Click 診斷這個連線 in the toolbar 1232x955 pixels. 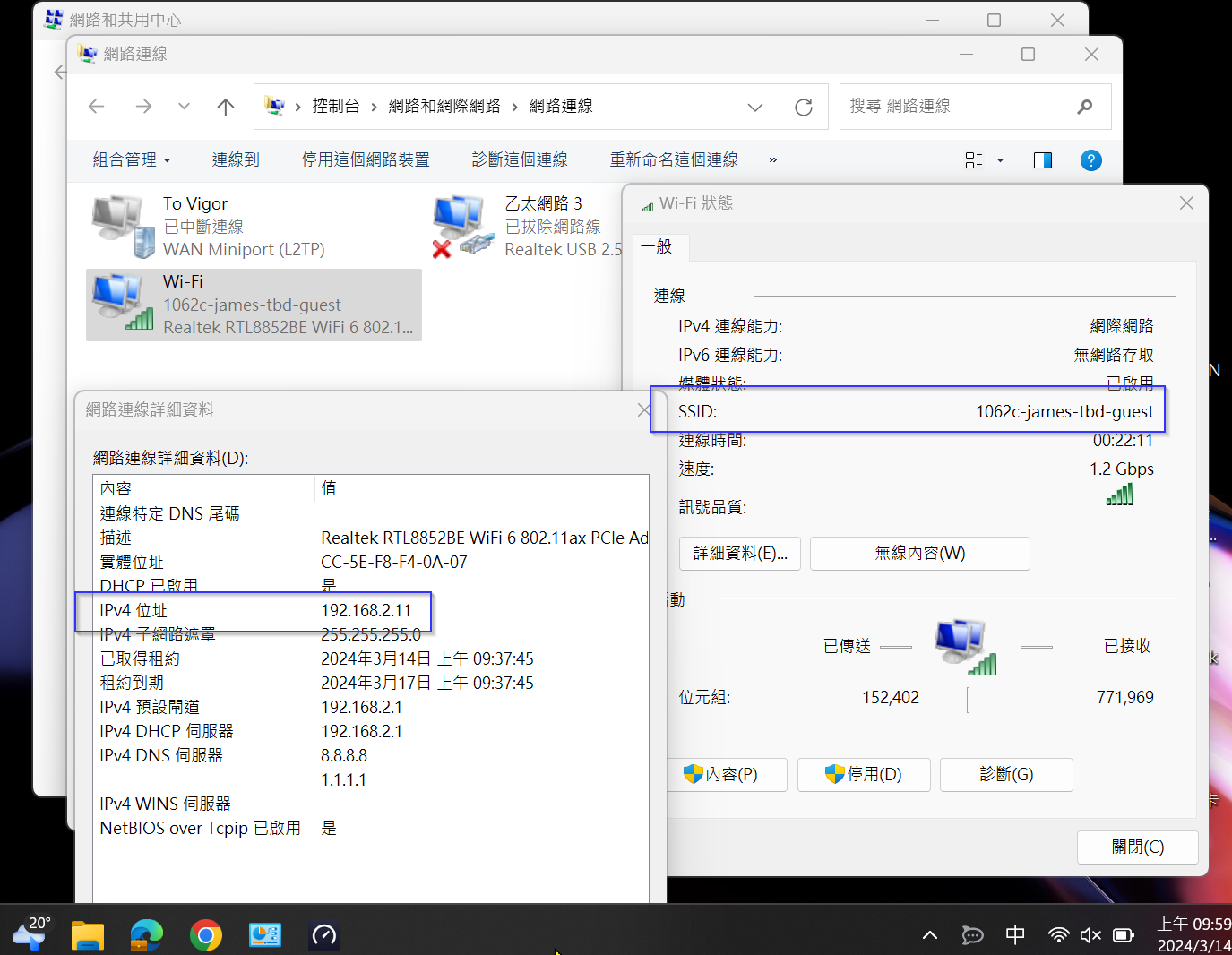pos(520,160)
